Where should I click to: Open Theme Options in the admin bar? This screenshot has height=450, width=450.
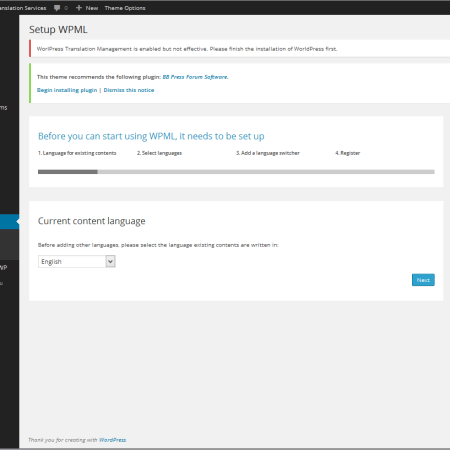(x=125, y=8)
